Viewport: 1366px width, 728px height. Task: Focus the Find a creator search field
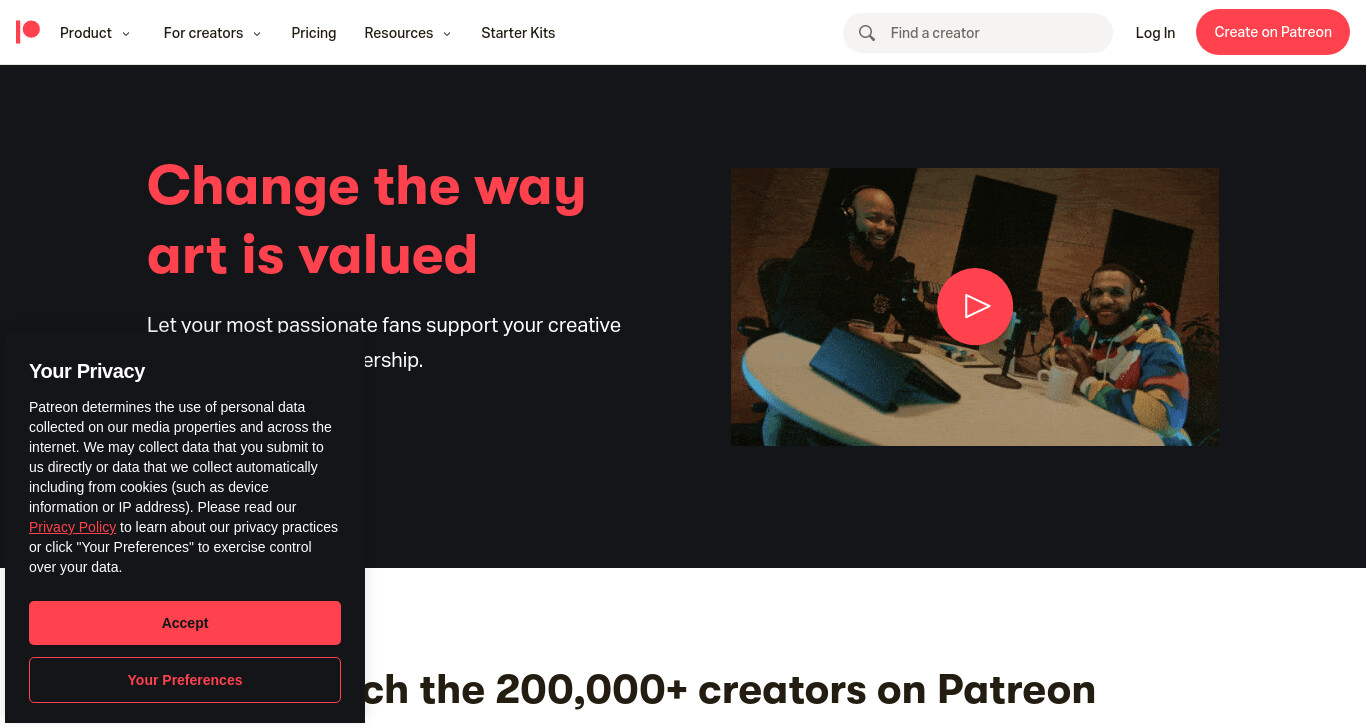click(978, 33)
